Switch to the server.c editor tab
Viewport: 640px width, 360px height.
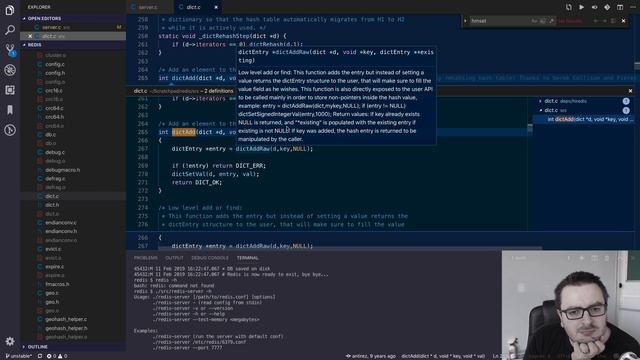pos(150,7)
